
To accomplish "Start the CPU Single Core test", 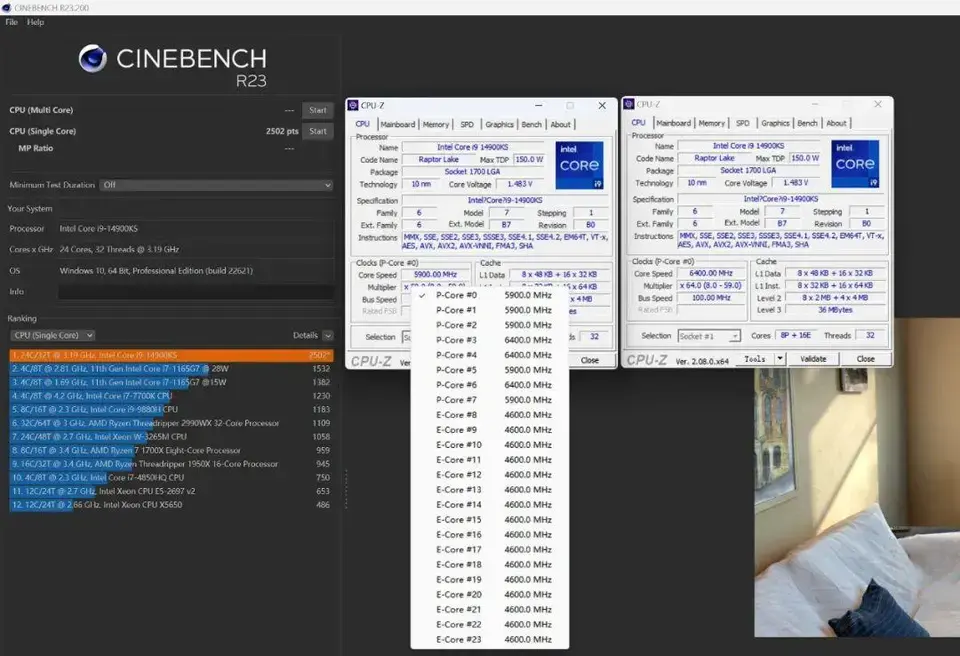I will (x=318, y=131).
